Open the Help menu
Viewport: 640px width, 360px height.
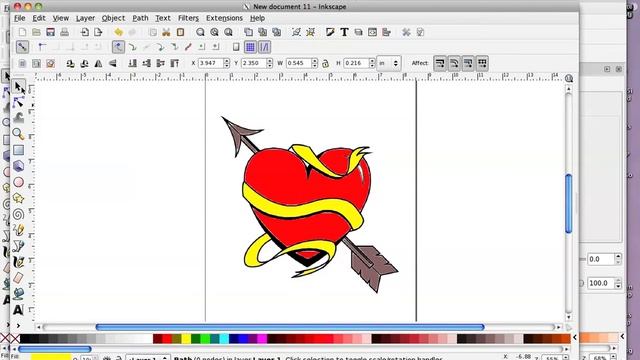tap(257, 18)
